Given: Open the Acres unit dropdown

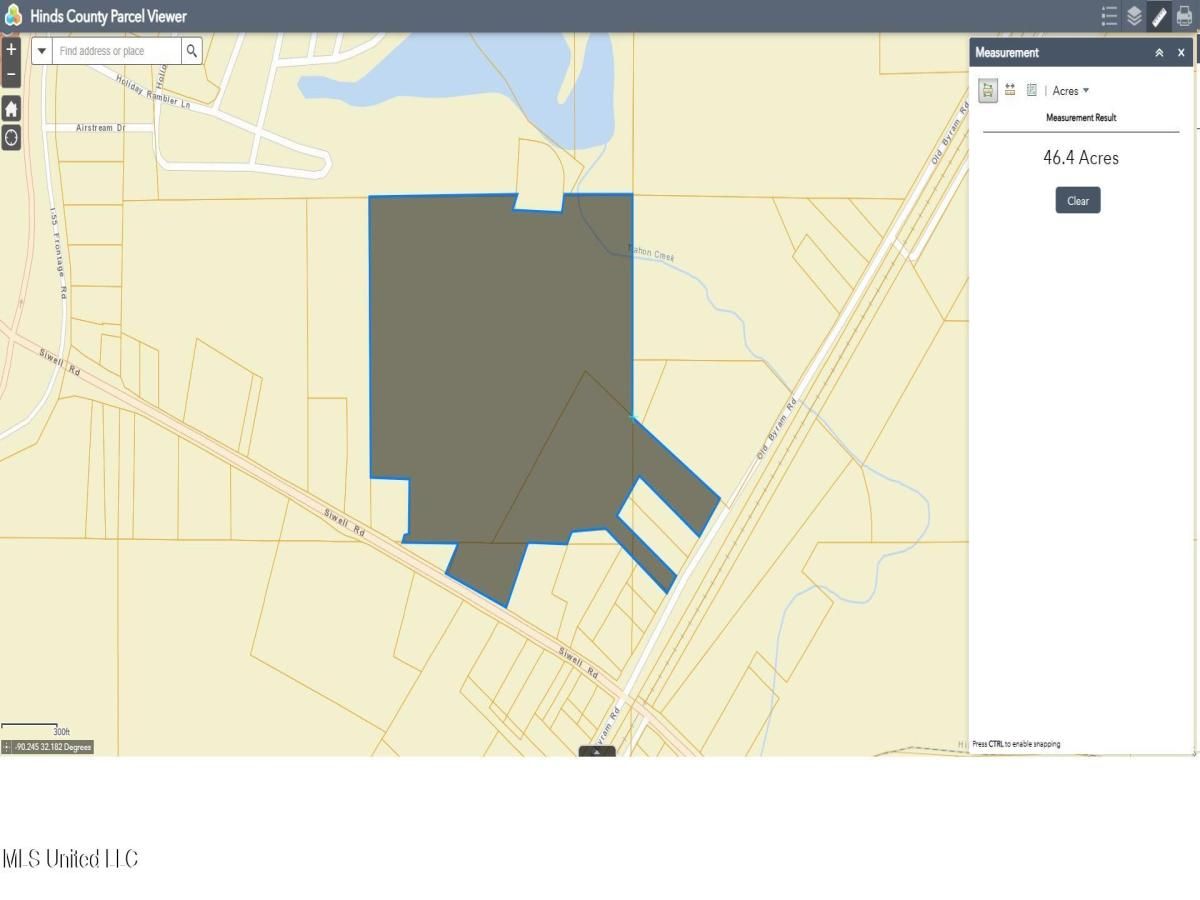Looking at the screenshot, I should pos(1070,91).
